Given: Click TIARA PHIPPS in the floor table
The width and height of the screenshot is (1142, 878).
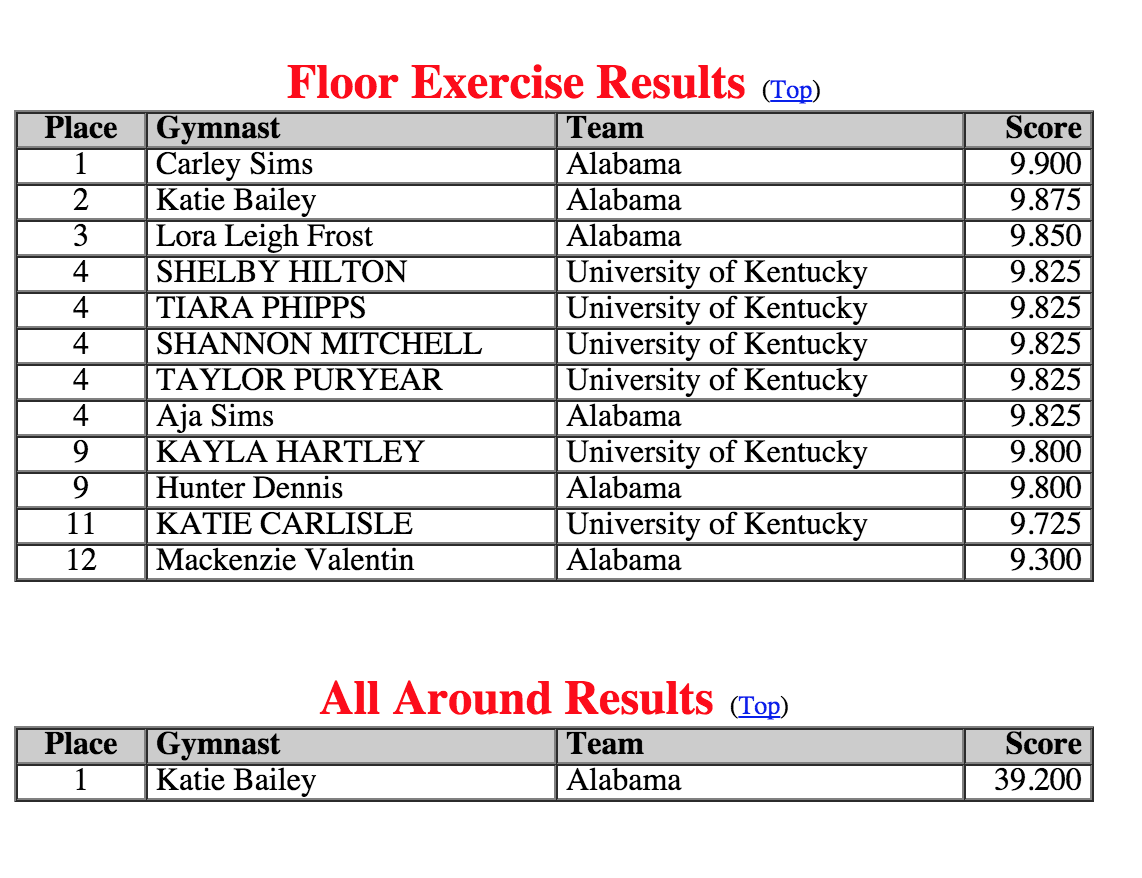Looking at the screenshot, I should [x=261, y=309].
